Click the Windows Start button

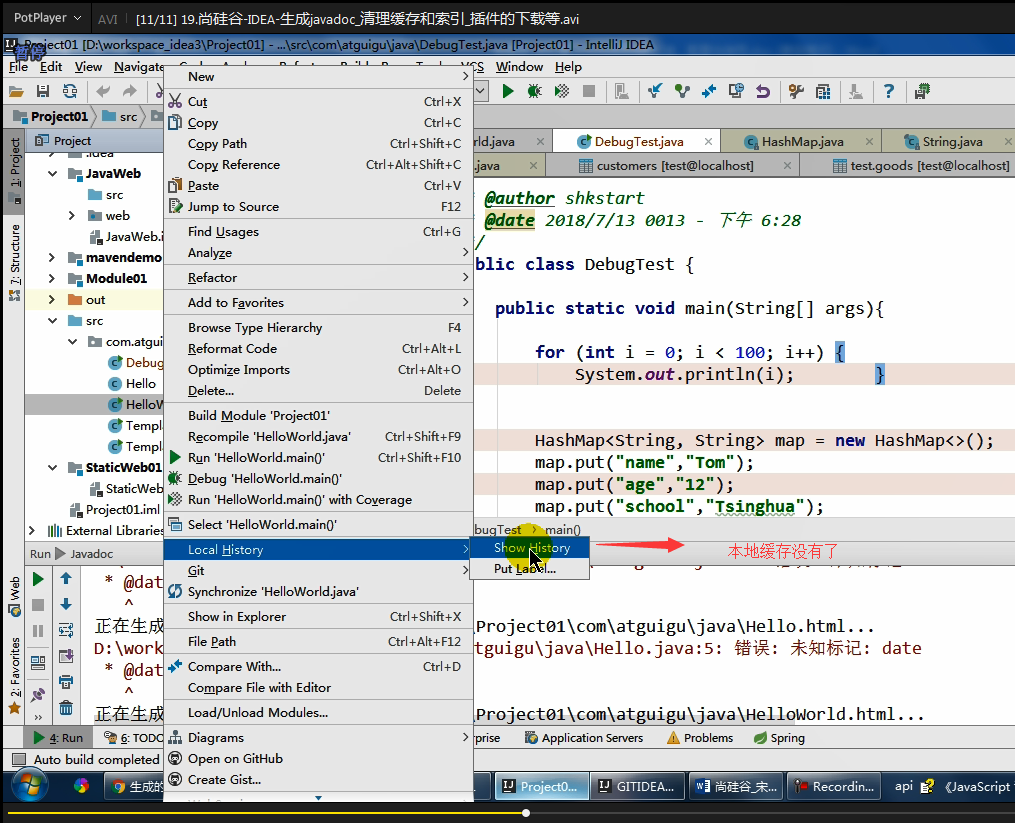(28, 786)
